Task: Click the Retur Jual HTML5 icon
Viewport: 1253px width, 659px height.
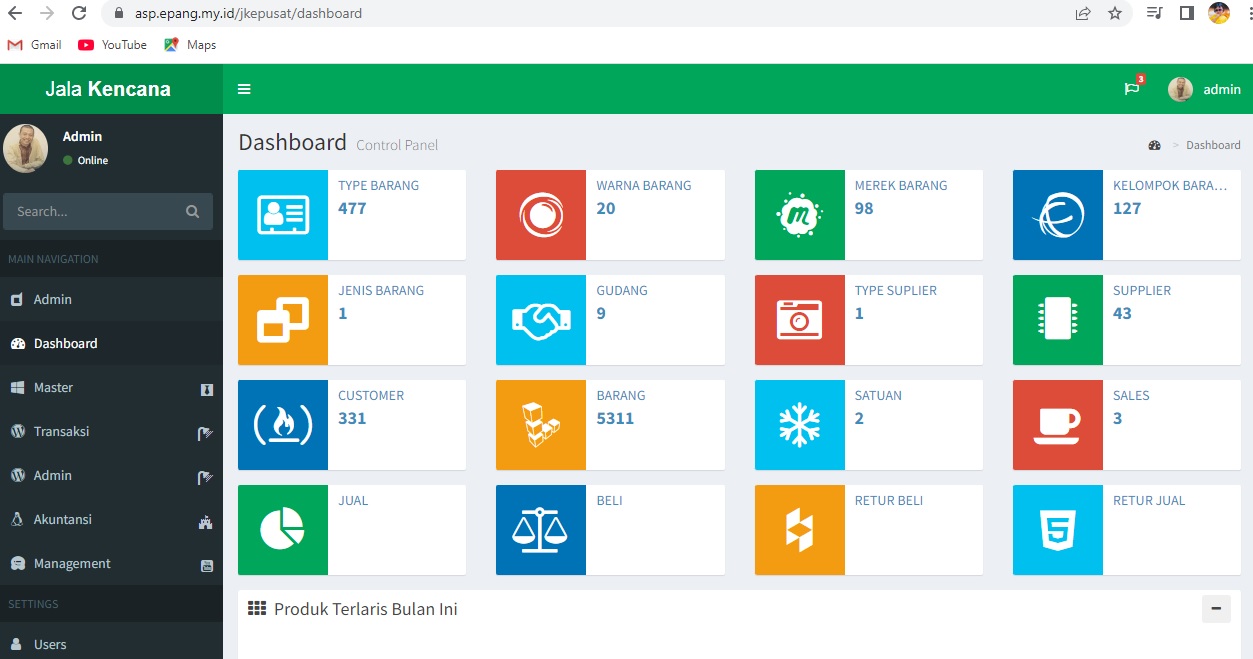Action: (x=1057, y=530)
